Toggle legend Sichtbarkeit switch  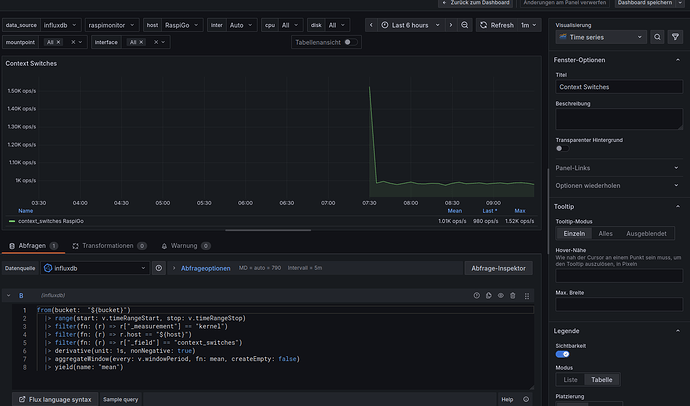(x=562, y=353)
